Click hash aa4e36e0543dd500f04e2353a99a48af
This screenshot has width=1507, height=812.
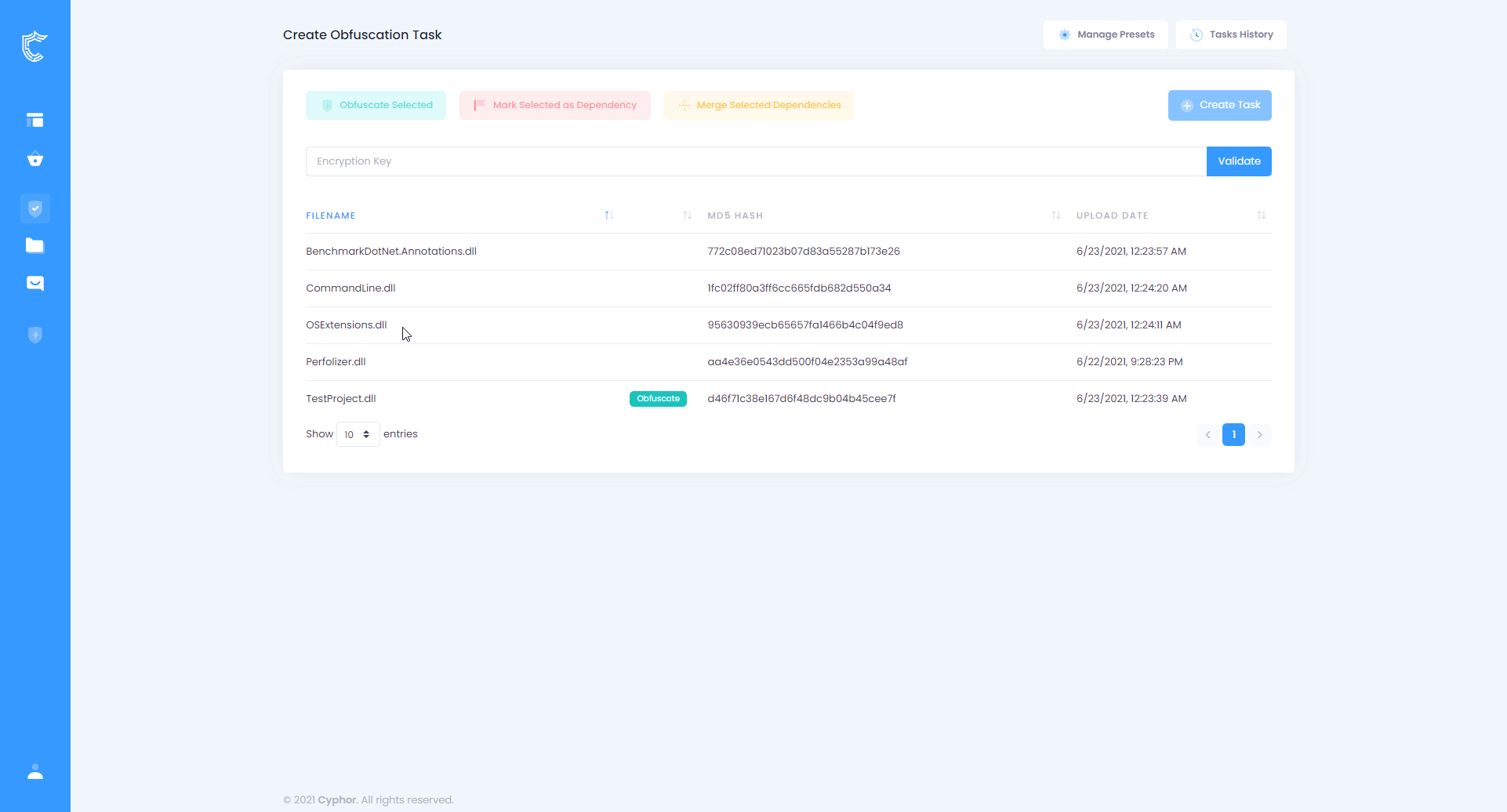point(808,362)
